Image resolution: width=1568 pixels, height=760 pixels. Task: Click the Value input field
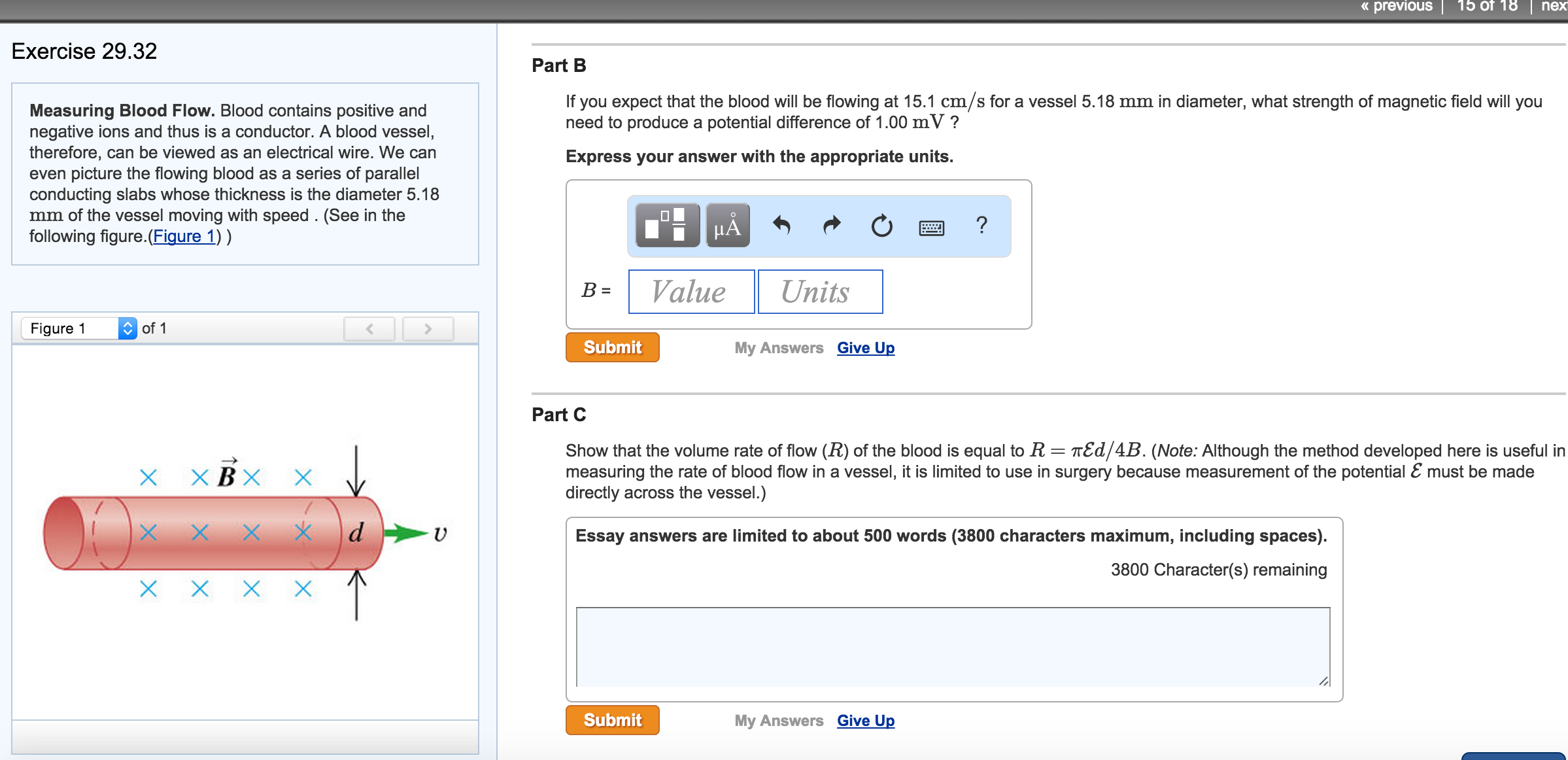coord(691,292)
